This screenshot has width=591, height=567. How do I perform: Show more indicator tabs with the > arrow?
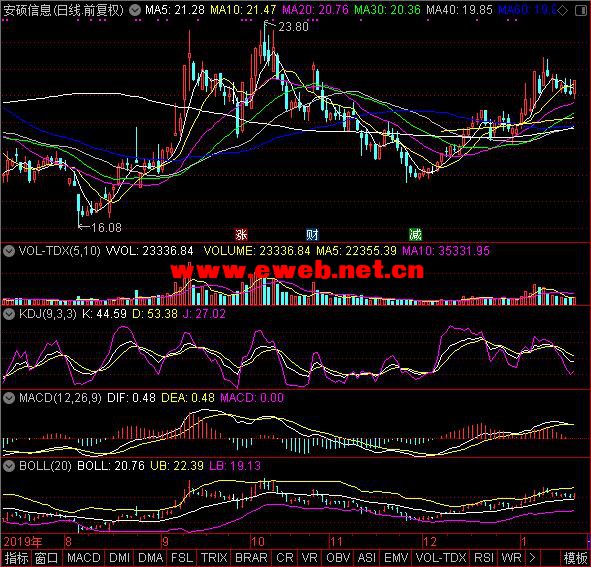tap(532, 558)
